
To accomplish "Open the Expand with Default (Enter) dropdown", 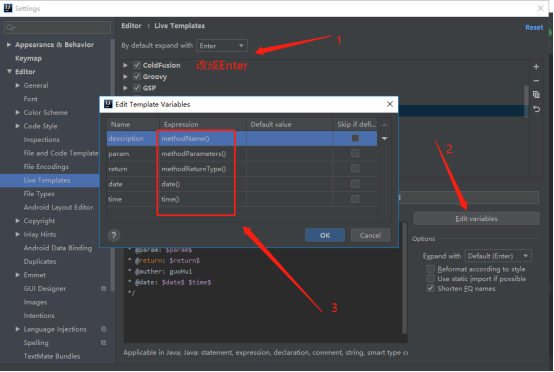I will pos(498,256).
